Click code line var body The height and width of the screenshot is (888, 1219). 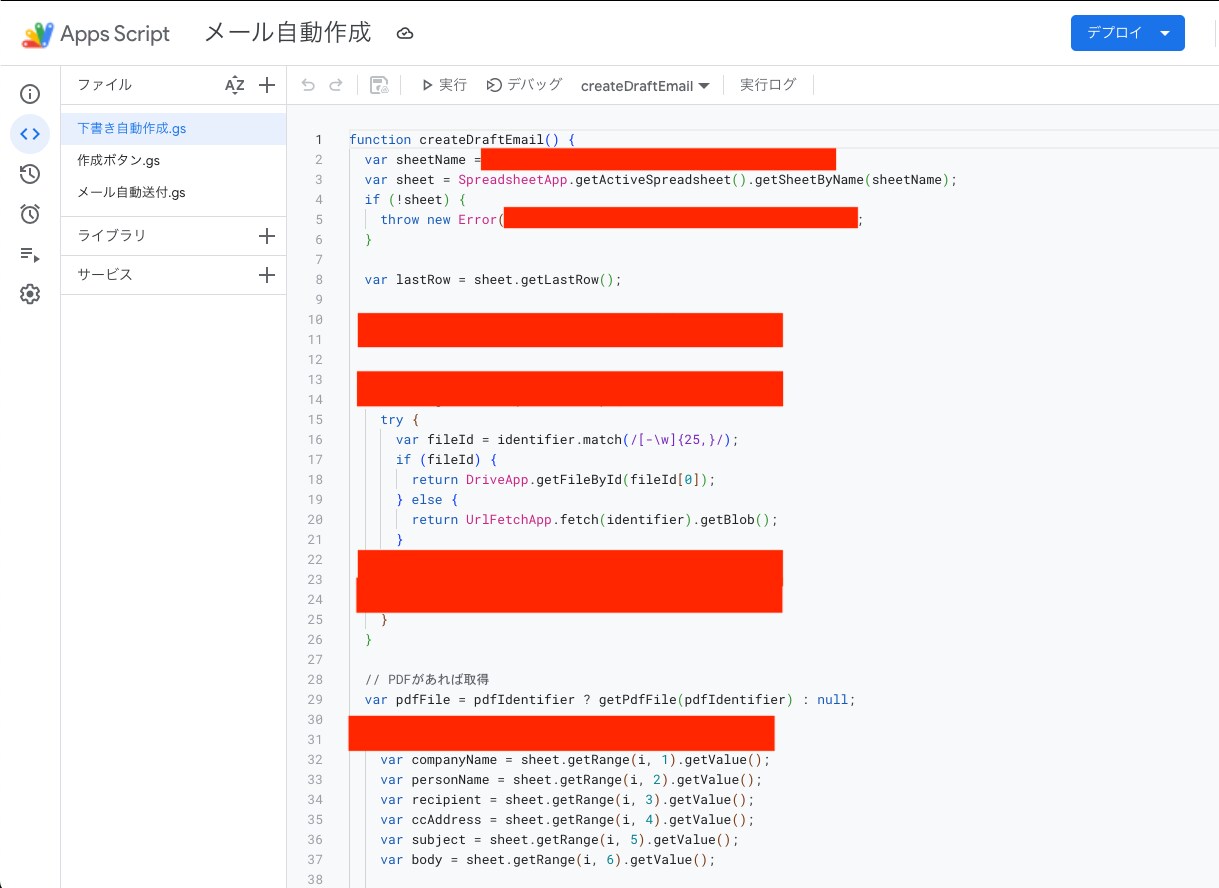click(549, 860)
